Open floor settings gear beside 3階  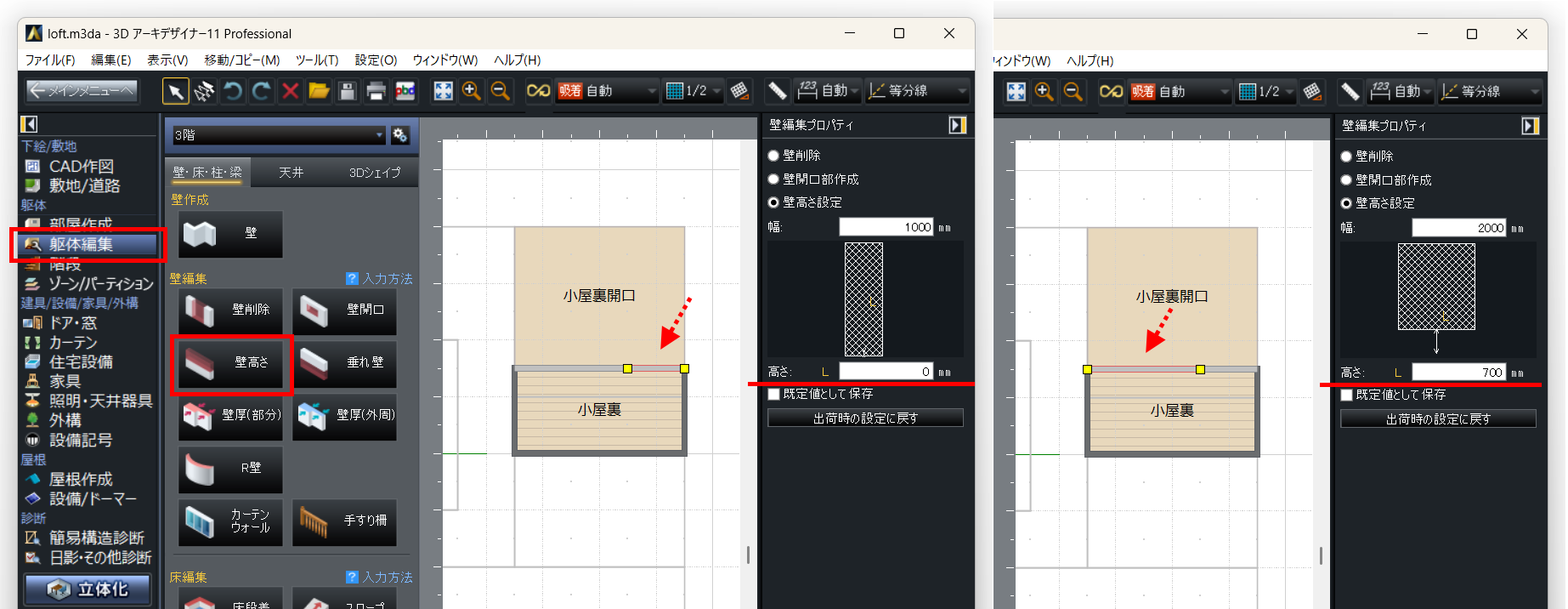(x=400, y=135)
